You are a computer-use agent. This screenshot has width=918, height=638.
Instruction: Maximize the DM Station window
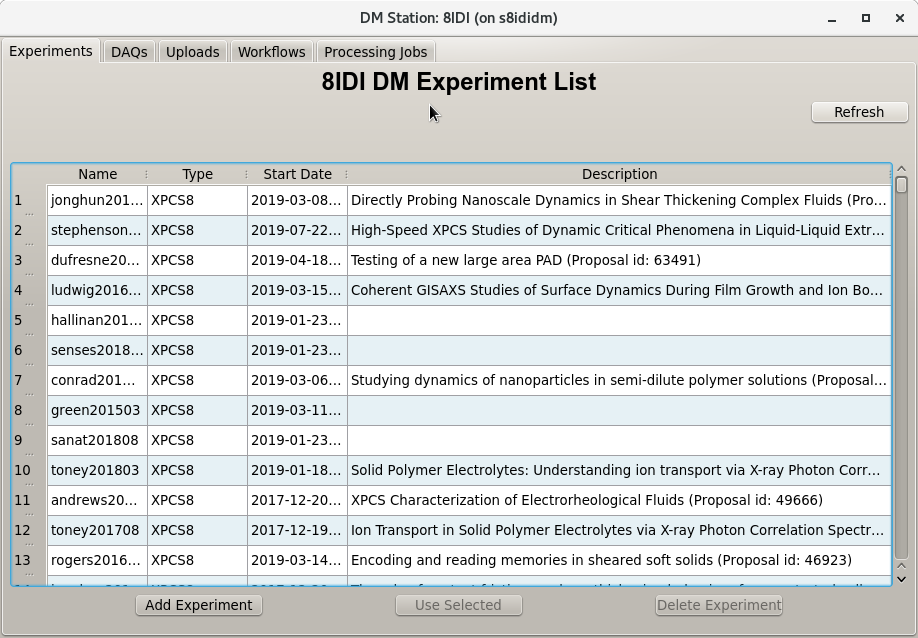[x=866, y=18]
